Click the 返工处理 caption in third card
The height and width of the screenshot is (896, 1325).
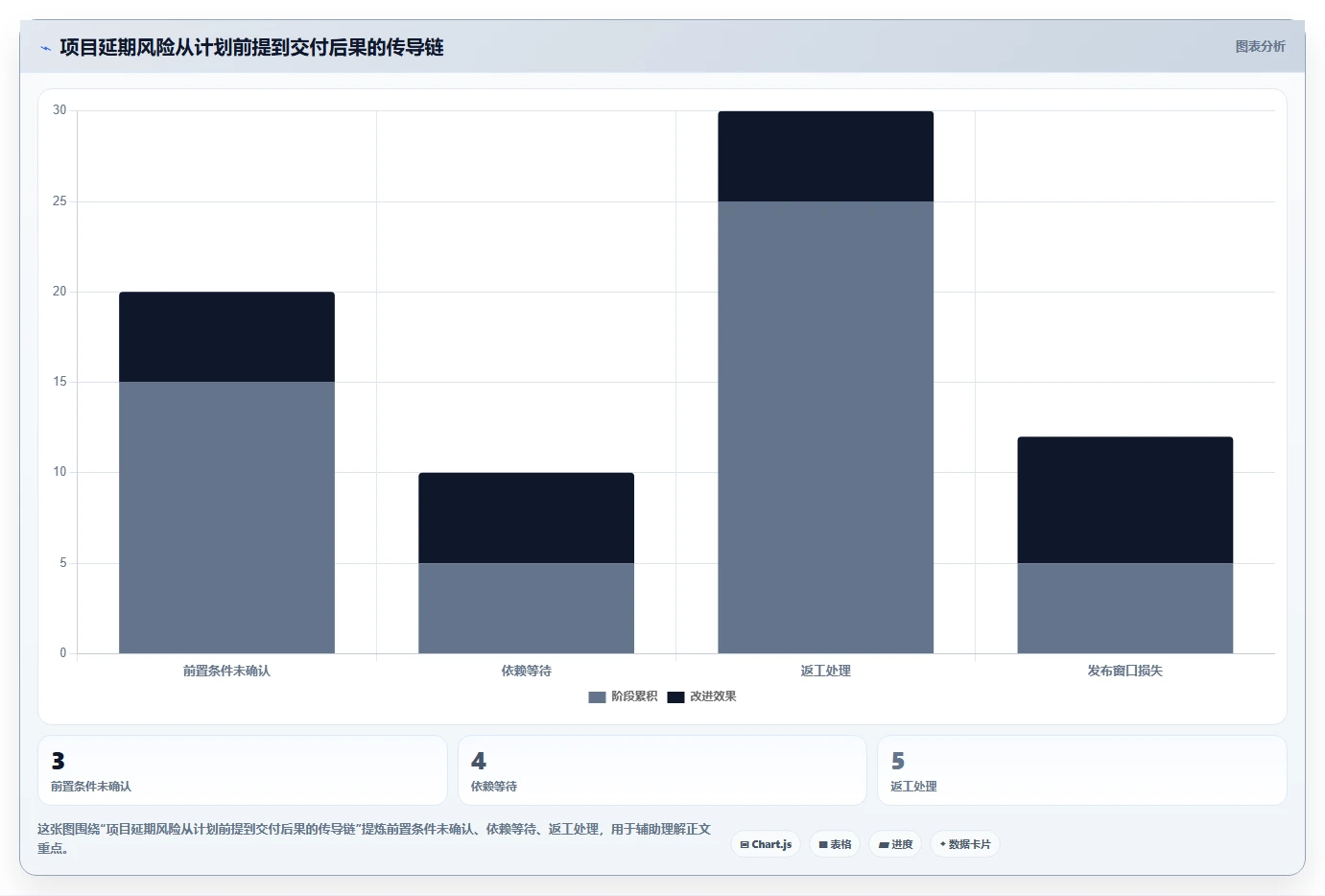point(913,787)
